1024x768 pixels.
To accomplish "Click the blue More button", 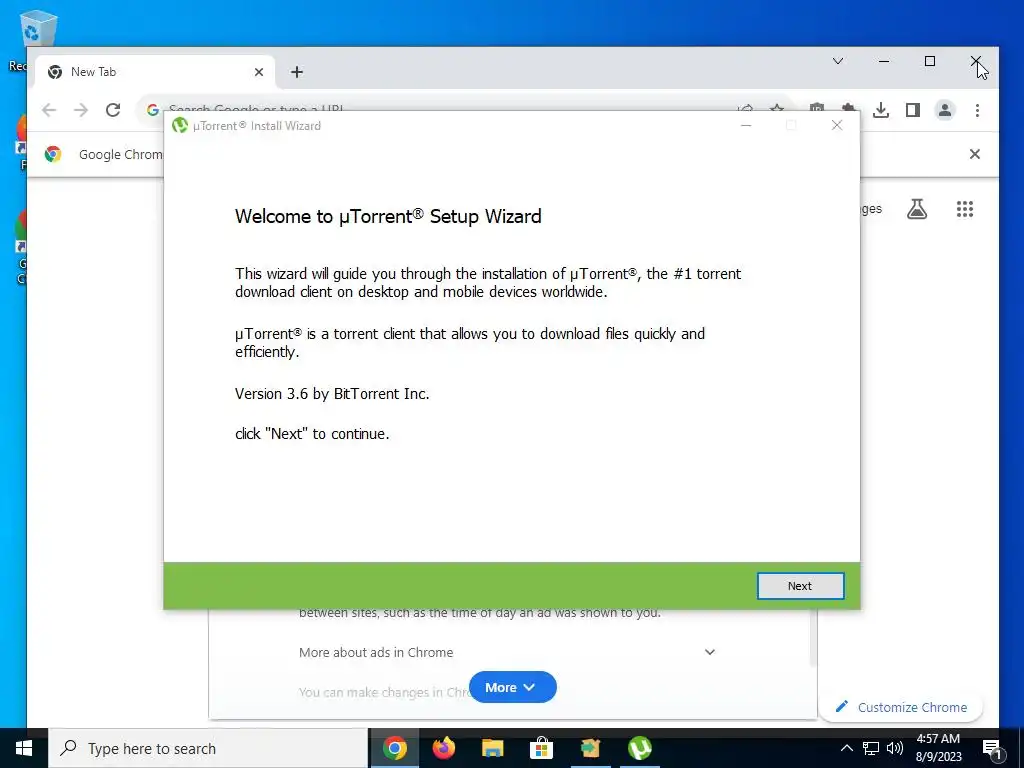I will (512, 687).
